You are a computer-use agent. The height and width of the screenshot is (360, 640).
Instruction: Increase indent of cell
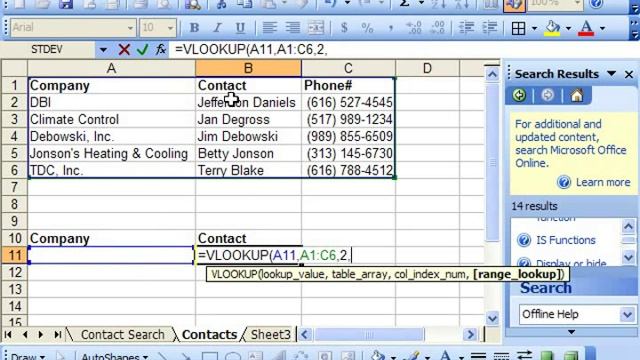pyautogui.click(x=489, y=28)
